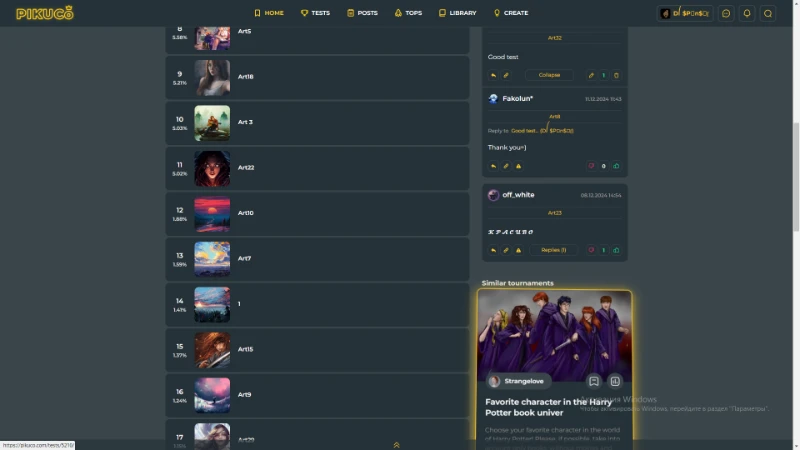The height and width of the screenshot is (450, 800).
Task: Select the Art18 thumbnail ranked 9
Action: tap(212, 78)
